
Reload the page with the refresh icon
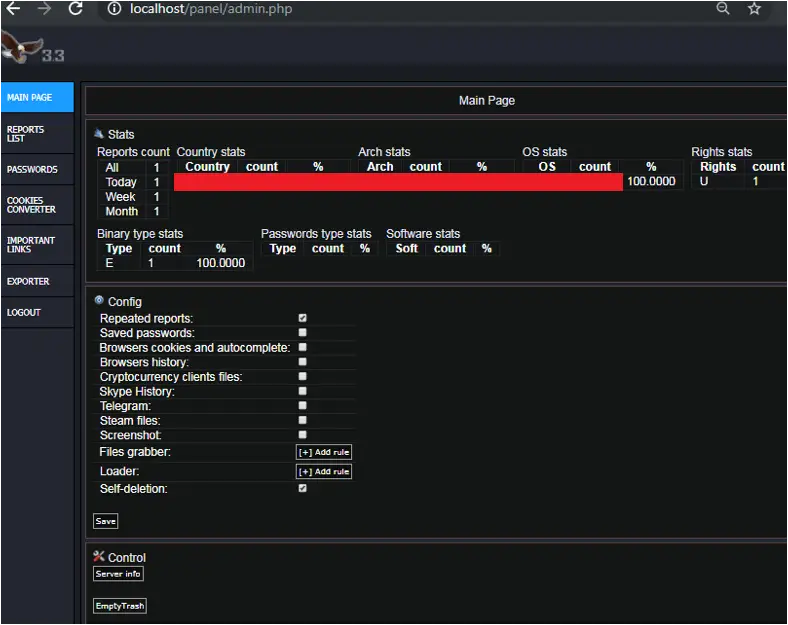(x=75, y=9)
